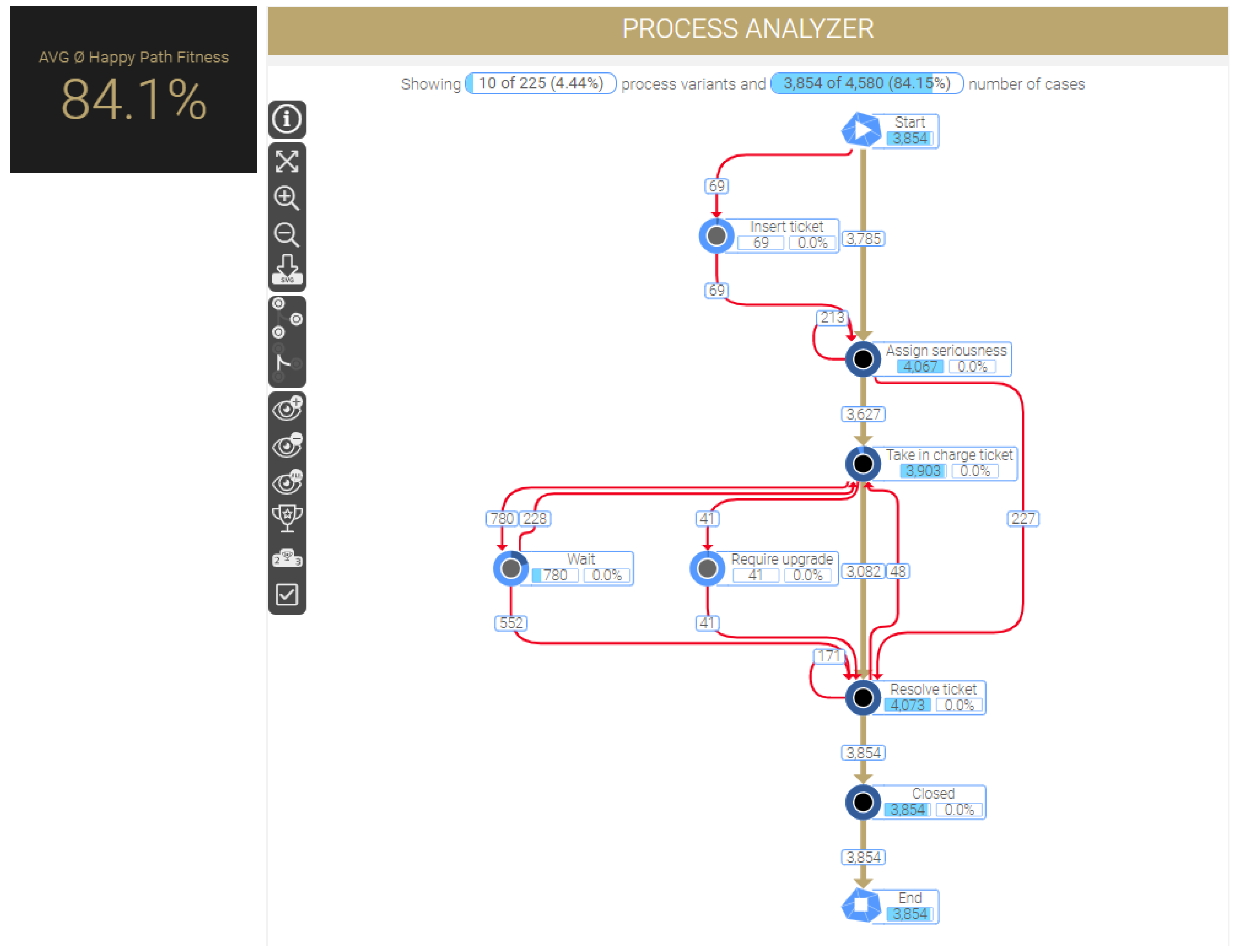Download process graph as SVG
This screenshot has width=1233, height=952.
287,270
